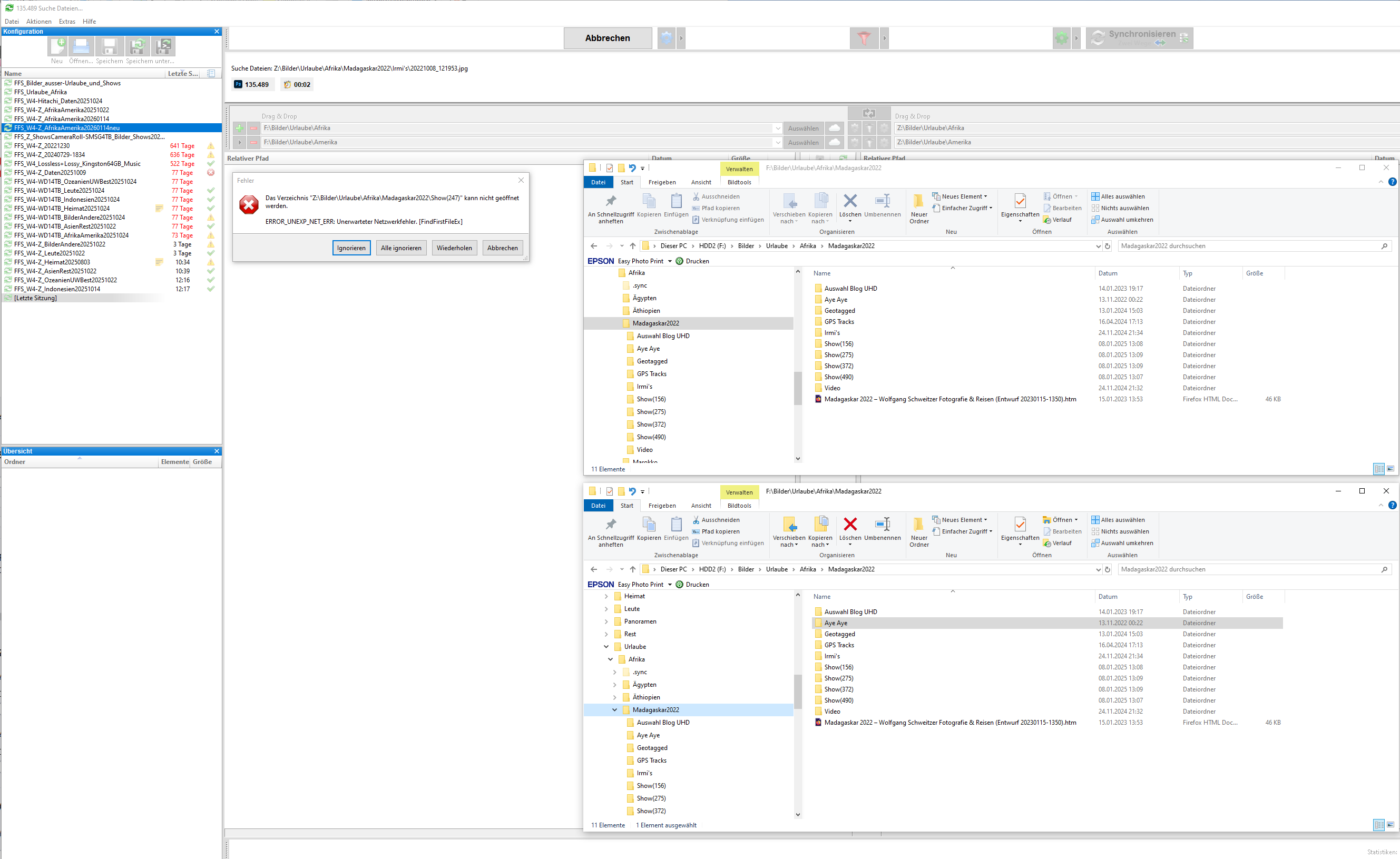Click the Speichern floppy disk icon
Image resolution: width=1400 pixels, height=859 pixels.
tap(109, 46)
